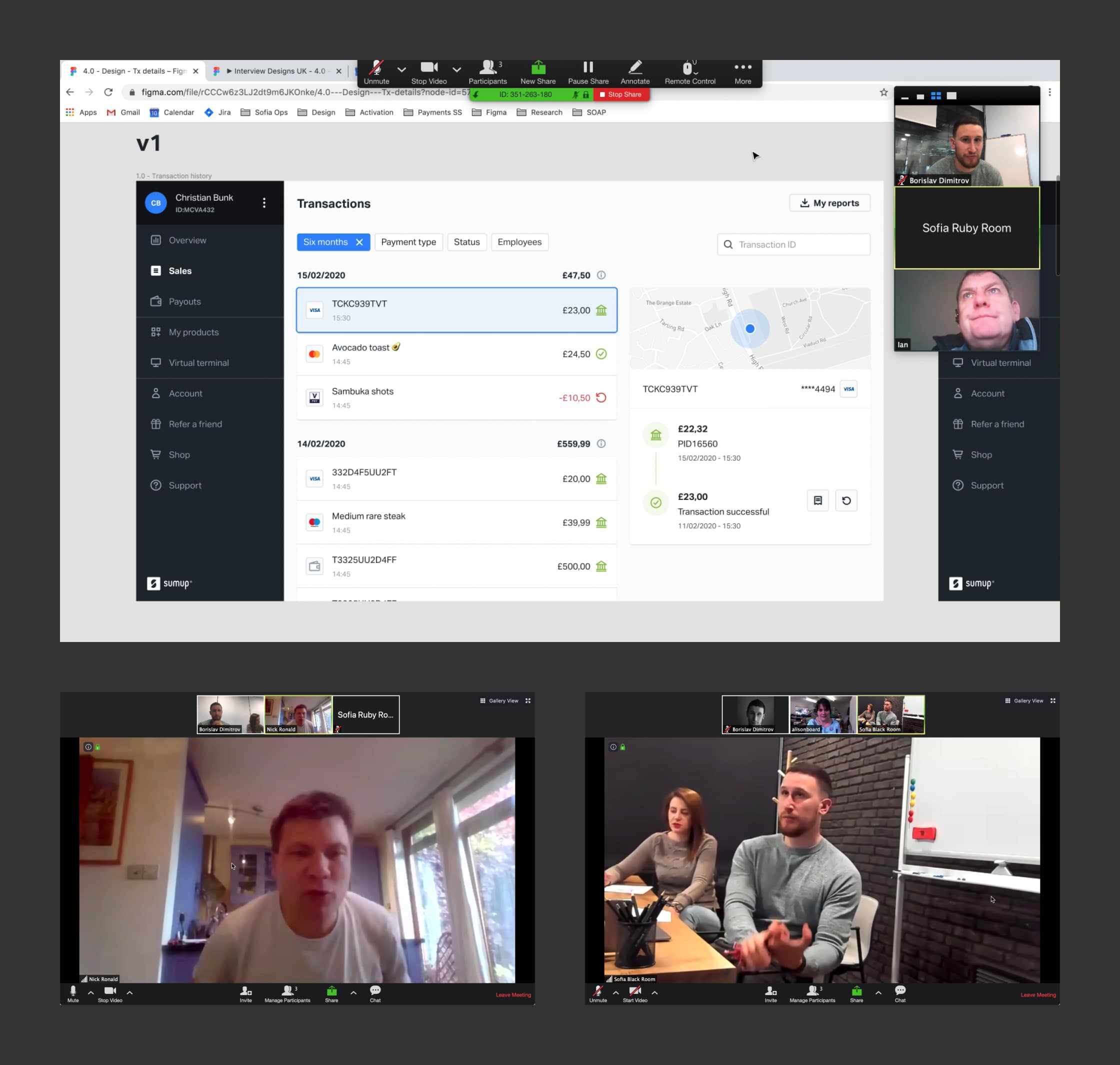This screenshot has height=1065, width=1120.
Task: Click info icon beside £47,50 total
Action: pyautogui.click(x=601, y=275)
